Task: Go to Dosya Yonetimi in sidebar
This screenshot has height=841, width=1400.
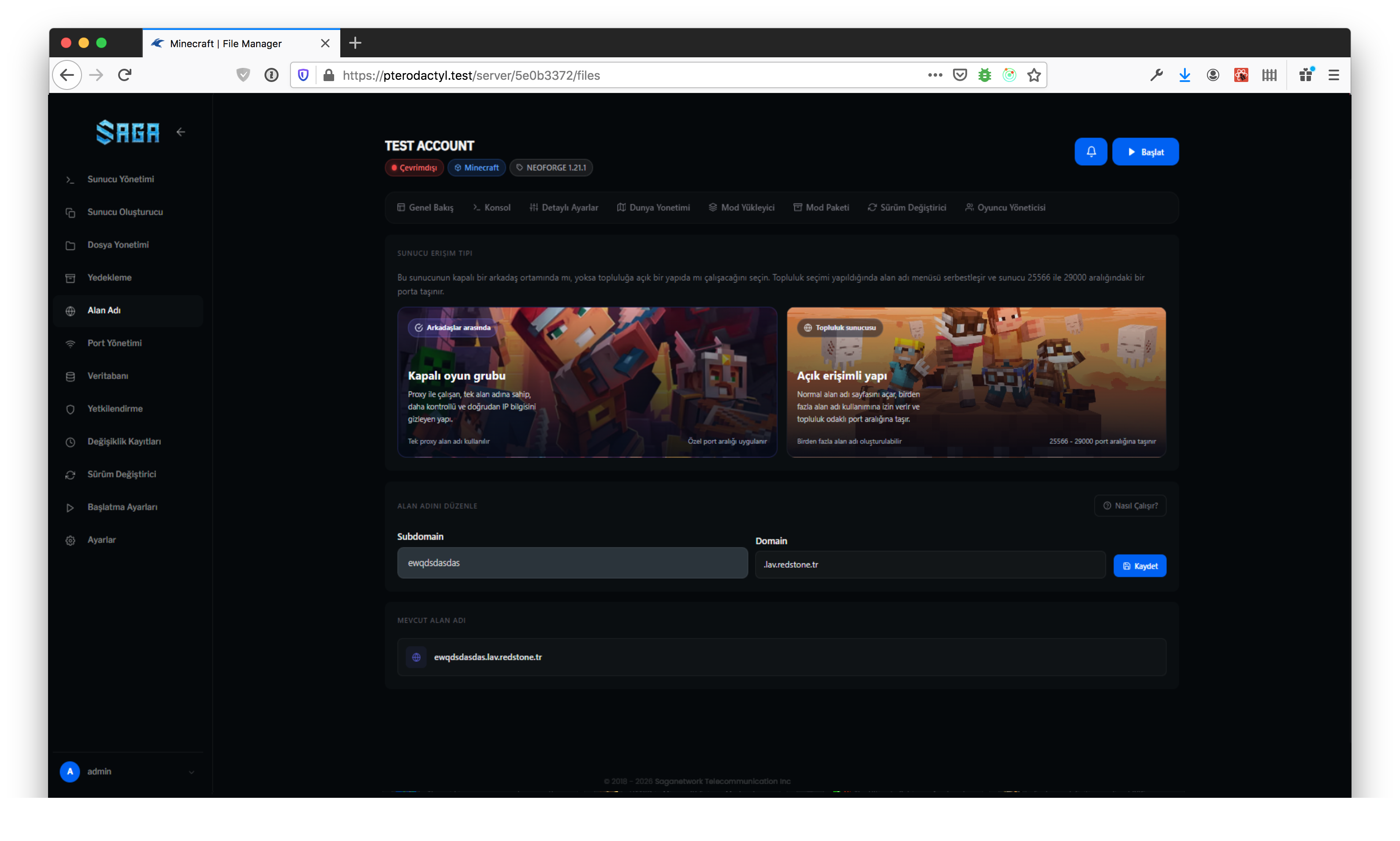Action: click(x=128, y=245)
